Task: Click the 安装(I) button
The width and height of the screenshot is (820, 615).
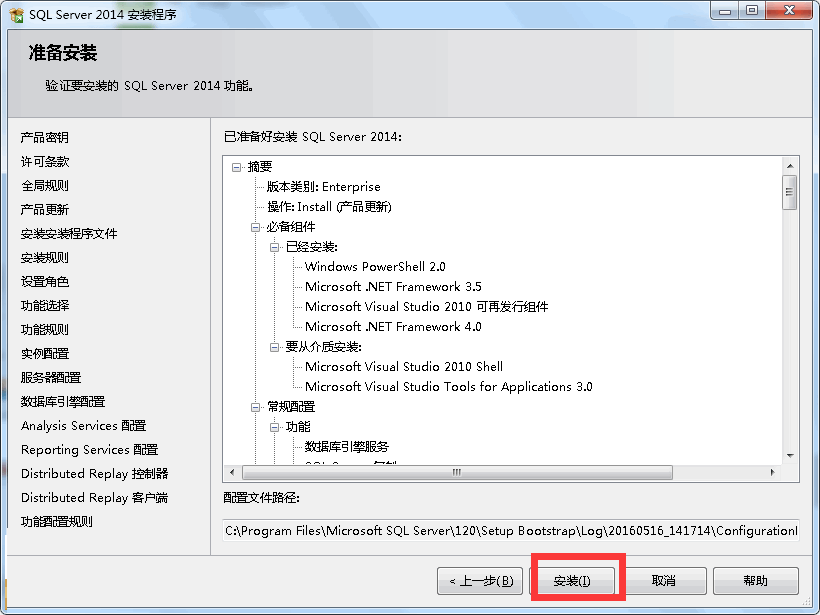Action: coord(576,580)
